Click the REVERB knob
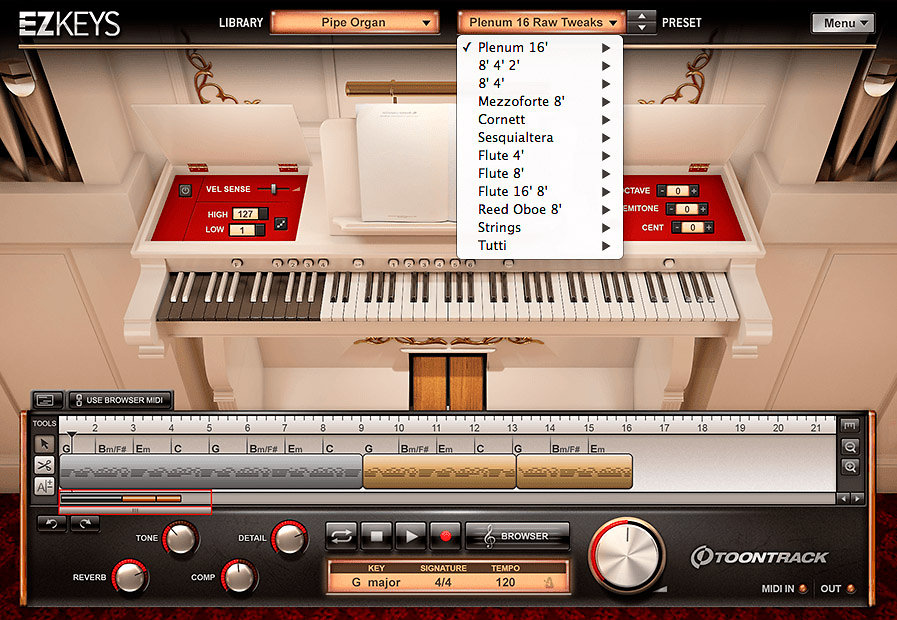 [x=130, y=577]
